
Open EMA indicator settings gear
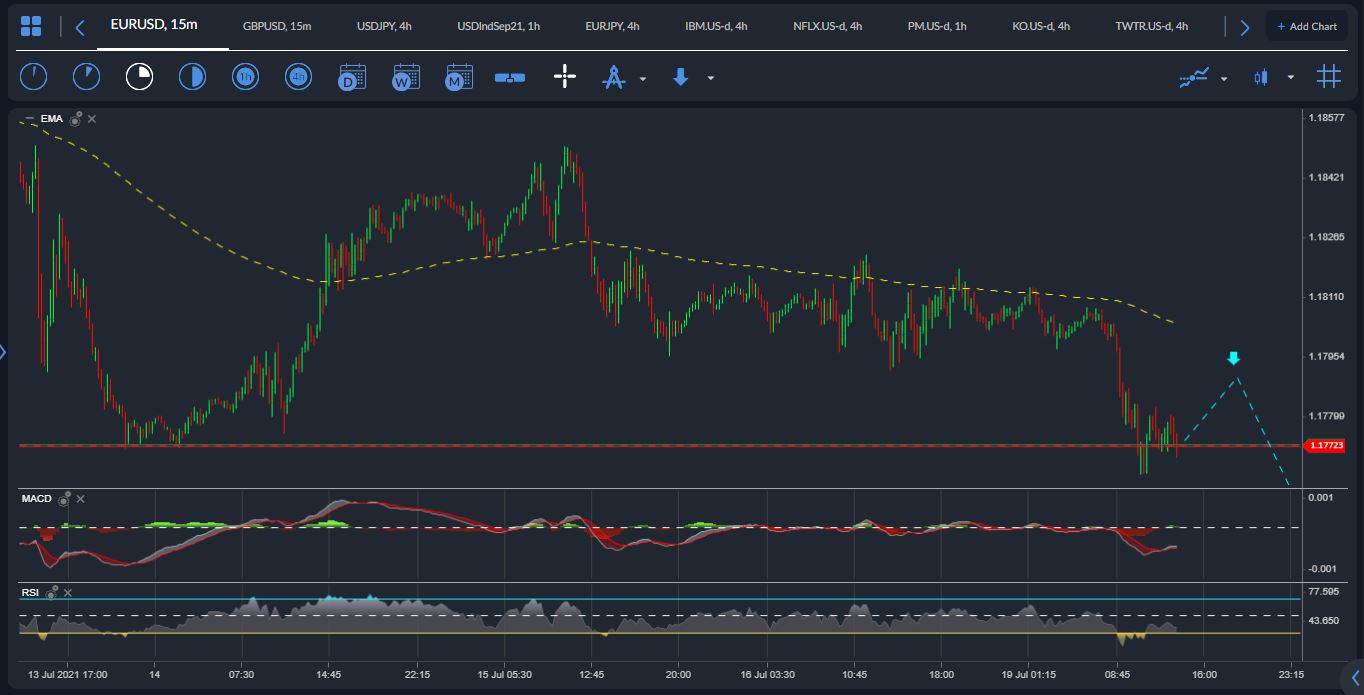click(x=75, y=119)
